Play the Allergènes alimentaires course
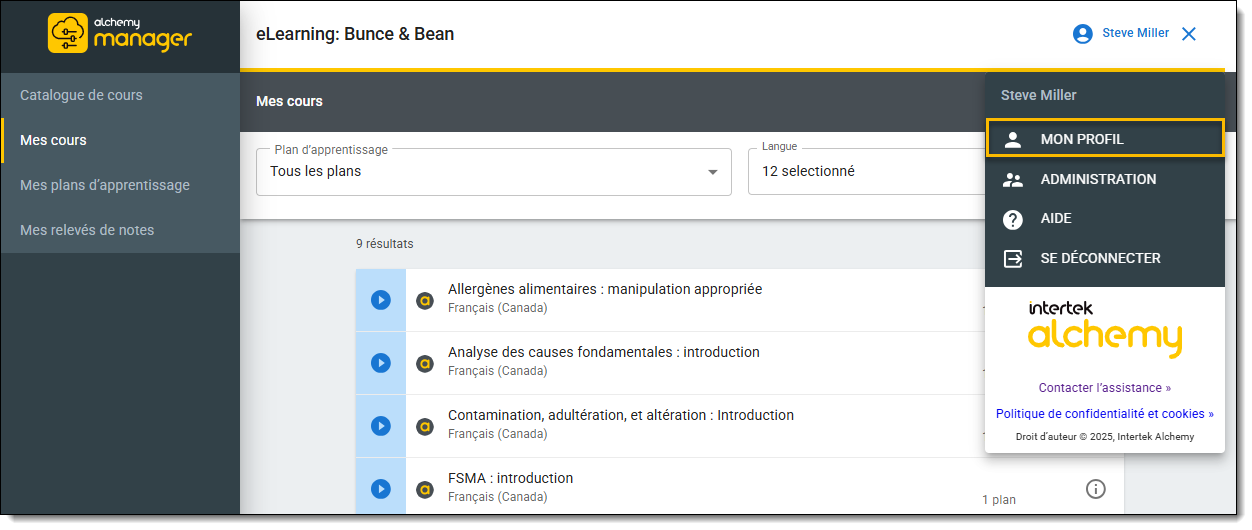 tap(381, 300)
